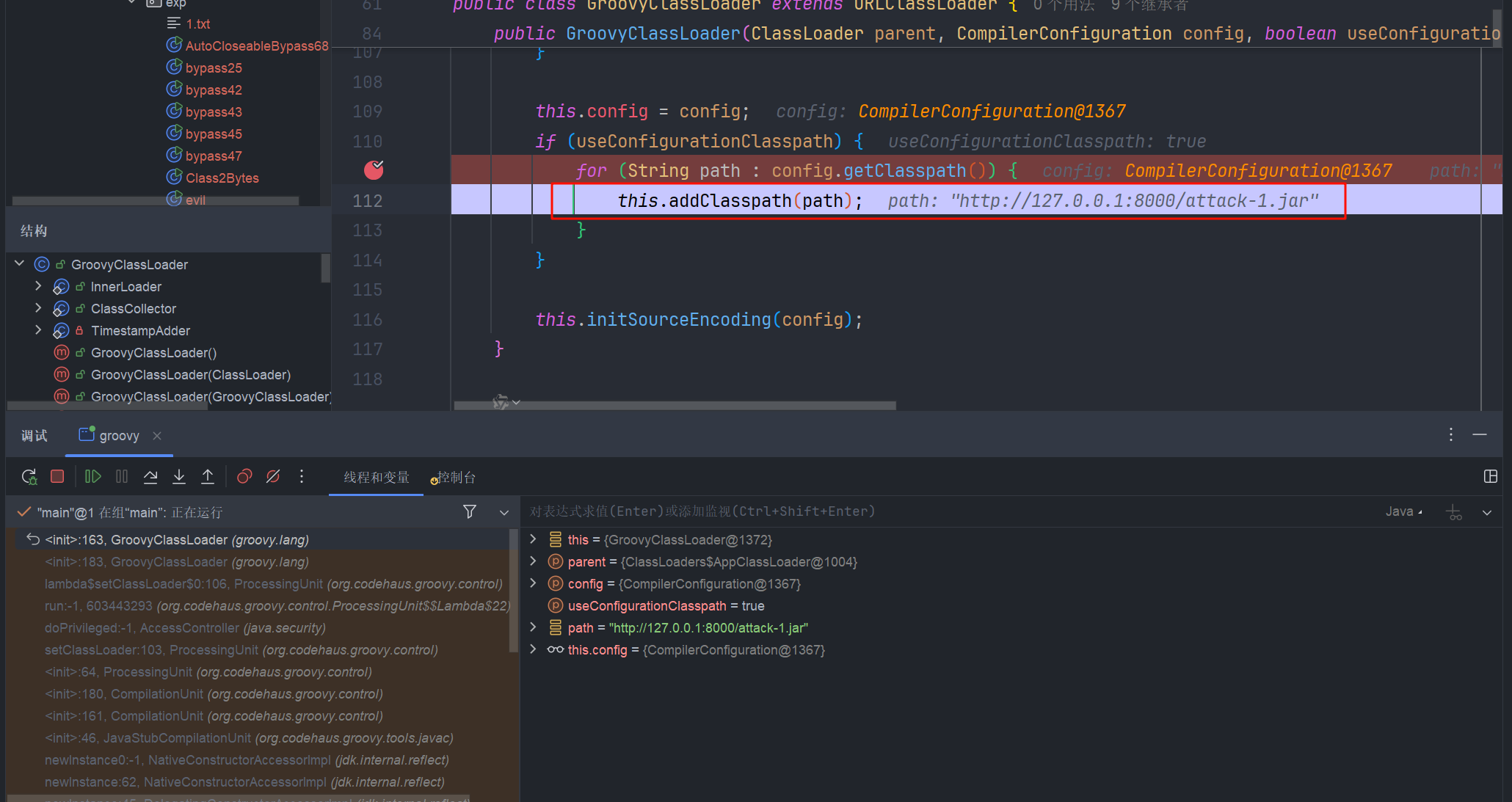1512x802 pixels.
Task: Toggle Mute Breakpoints in debug toolbar
Action: 273,477
